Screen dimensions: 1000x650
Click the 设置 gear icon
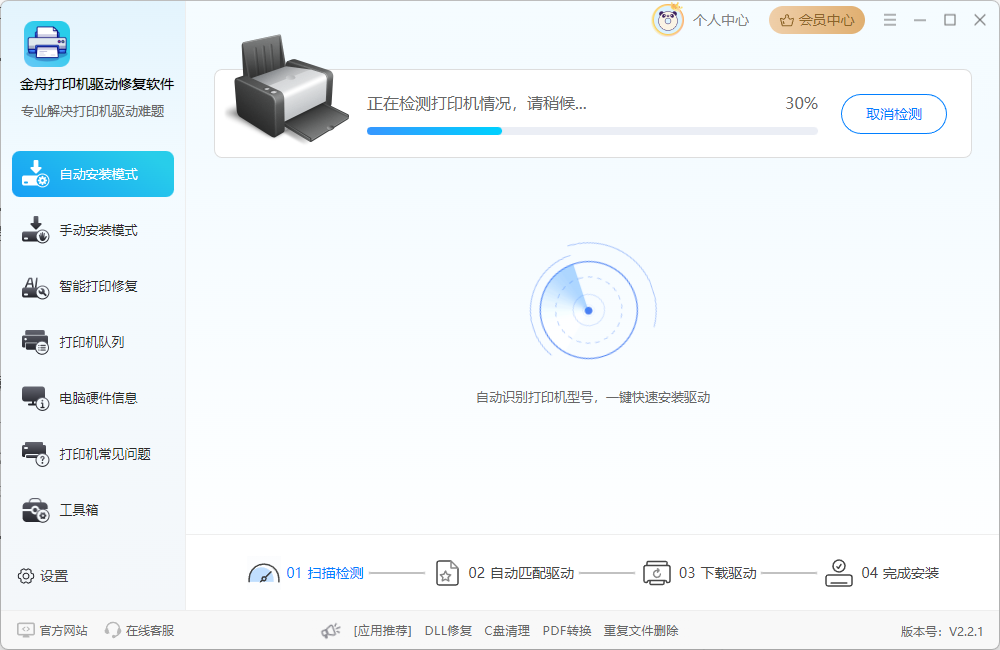(26, 576)
